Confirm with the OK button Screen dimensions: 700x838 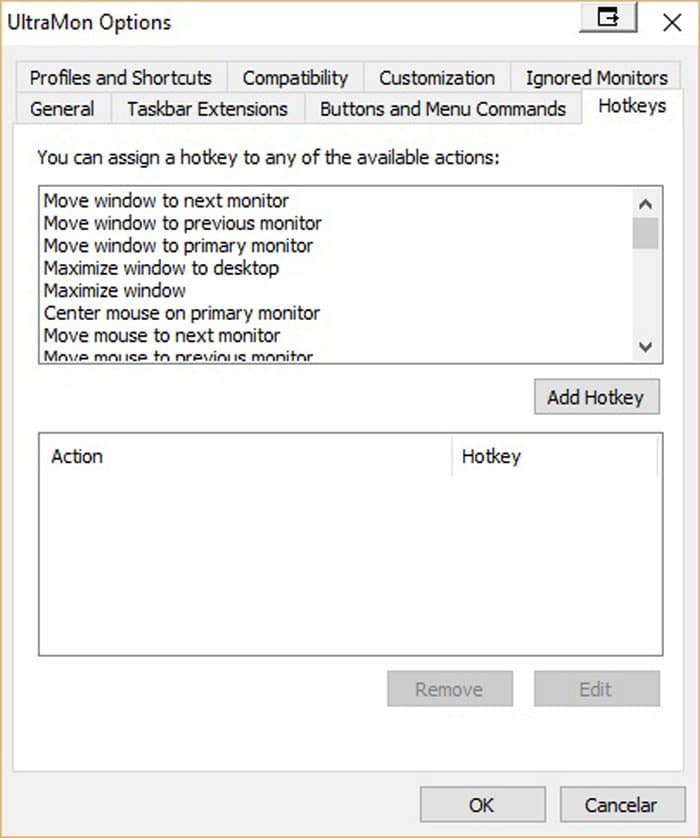[483, 804]
